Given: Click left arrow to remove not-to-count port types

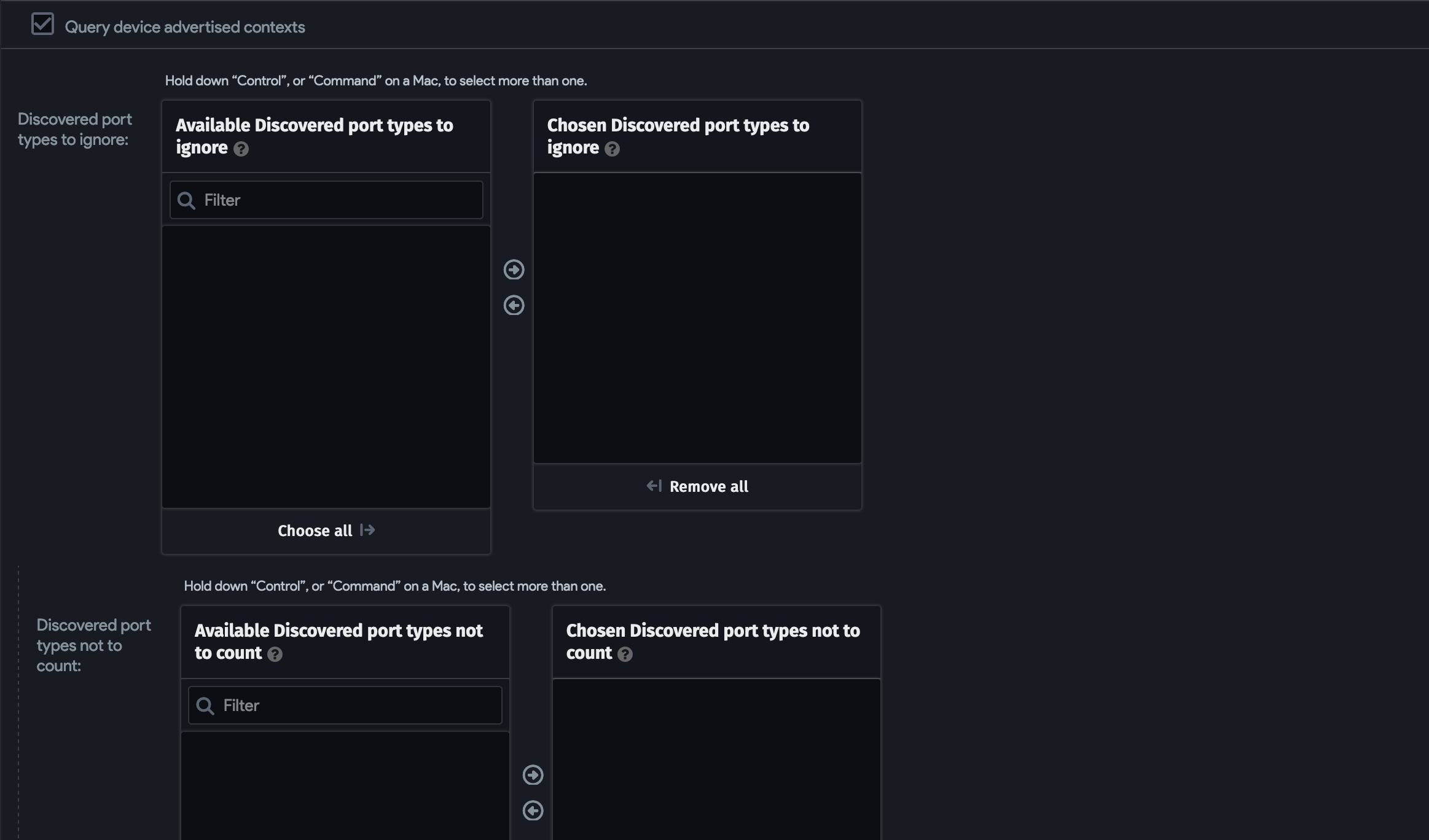Looking at the screenshot, I should click(x=533, y=811).
